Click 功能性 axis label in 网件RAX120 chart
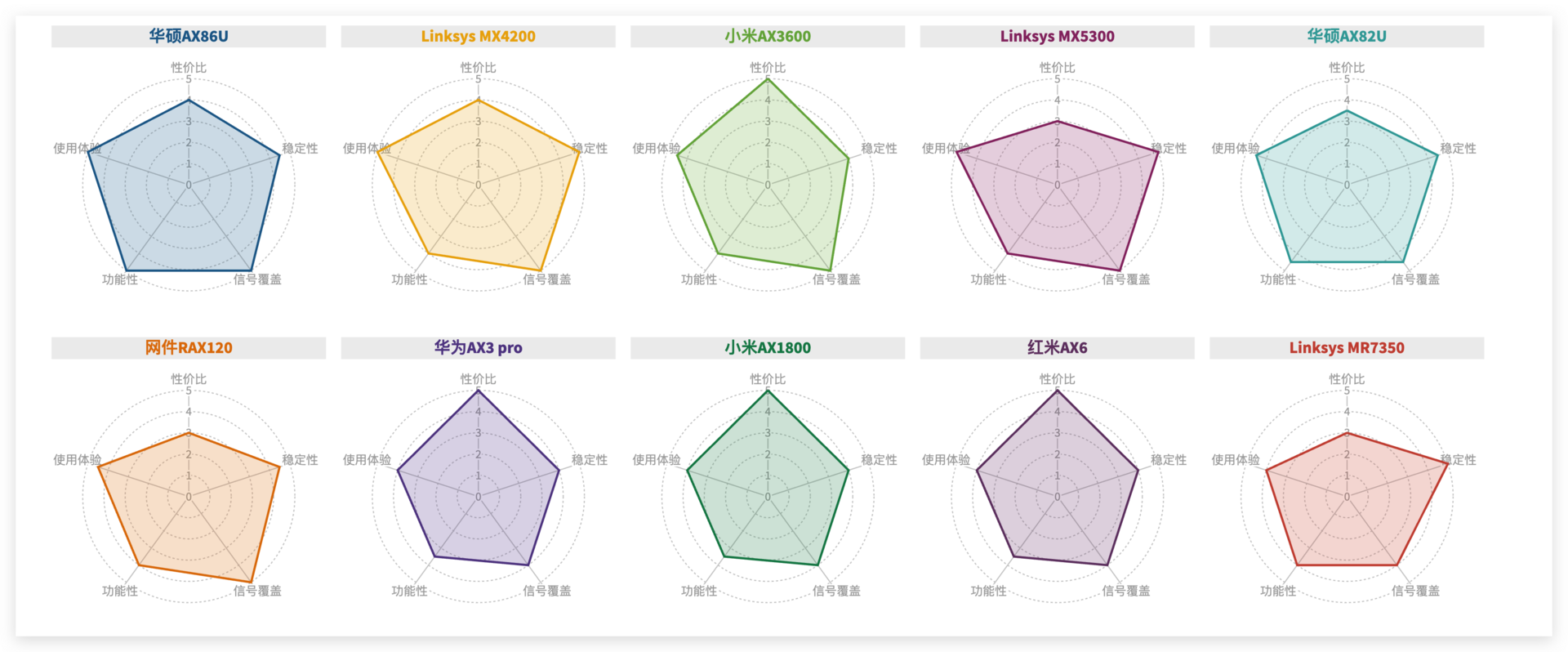This screenshot has height=652, width=1568. (x=120, y=591)
